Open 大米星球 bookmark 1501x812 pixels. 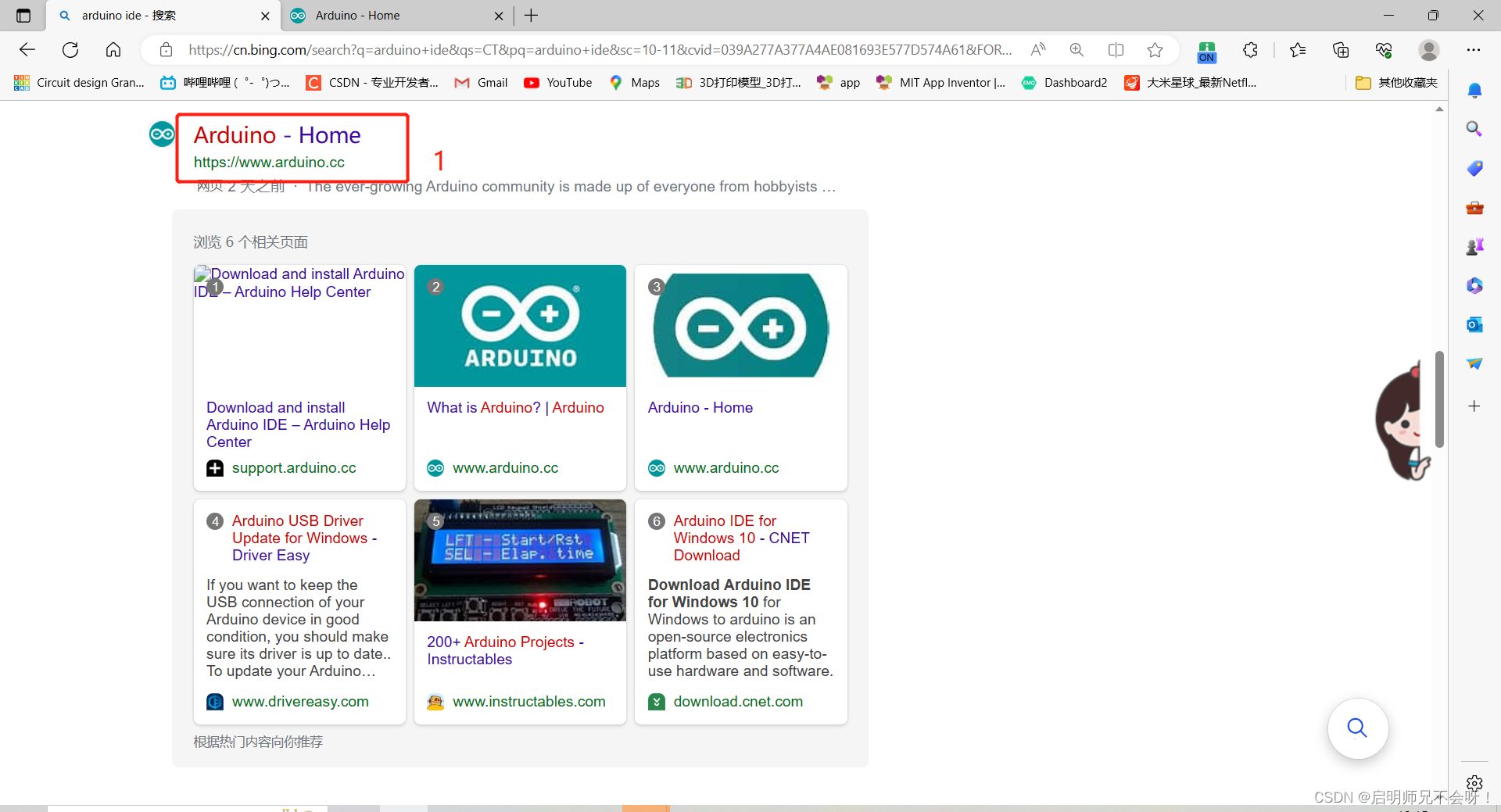[x=1190, y=83]
